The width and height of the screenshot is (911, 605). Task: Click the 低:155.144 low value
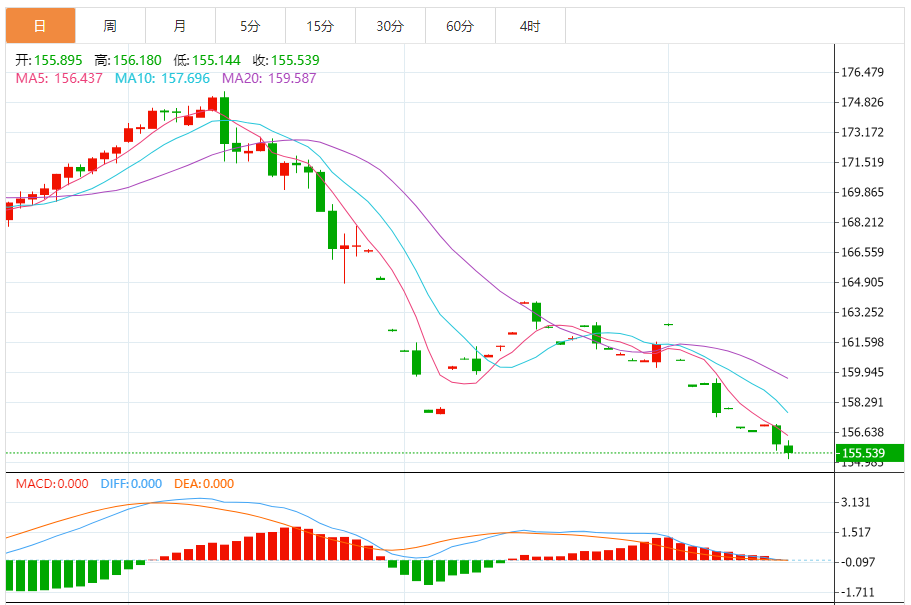tap(207, 60)
